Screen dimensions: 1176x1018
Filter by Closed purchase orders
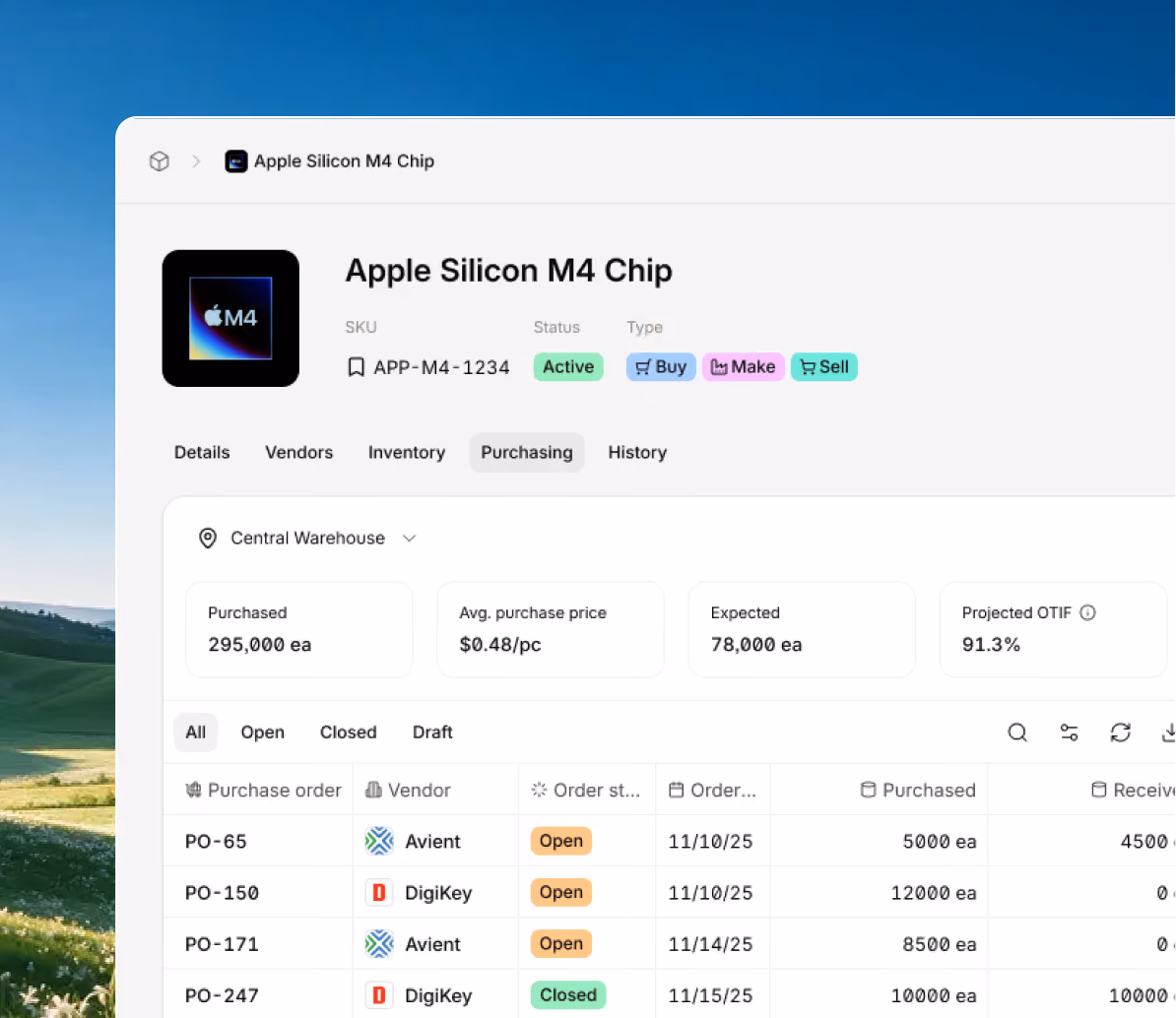click(x=348, y=732)
